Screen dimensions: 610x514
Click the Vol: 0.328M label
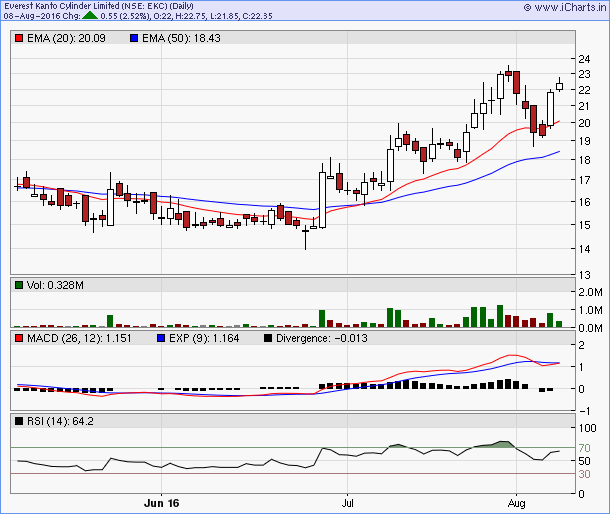click(55, 285)
